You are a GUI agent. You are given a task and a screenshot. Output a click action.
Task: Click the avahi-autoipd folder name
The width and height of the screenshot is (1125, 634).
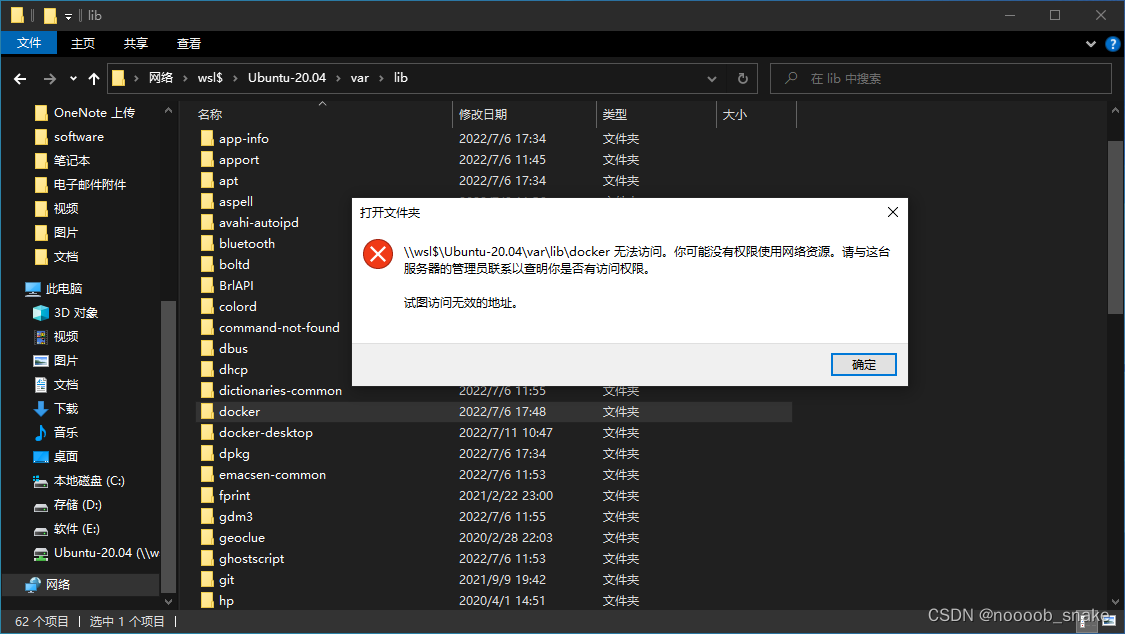pos(258,222)
